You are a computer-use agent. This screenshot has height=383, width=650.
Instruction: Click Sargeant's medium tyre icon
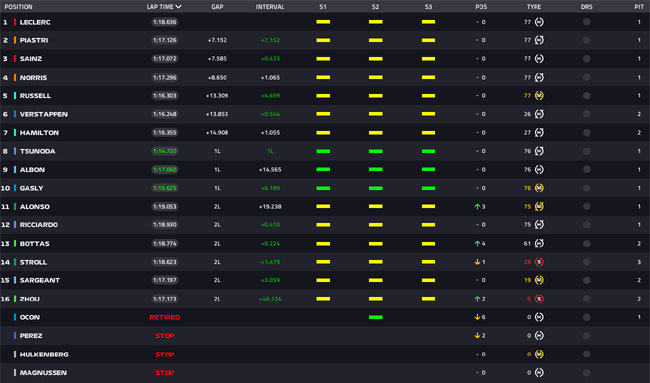click(x=539, y=280)
